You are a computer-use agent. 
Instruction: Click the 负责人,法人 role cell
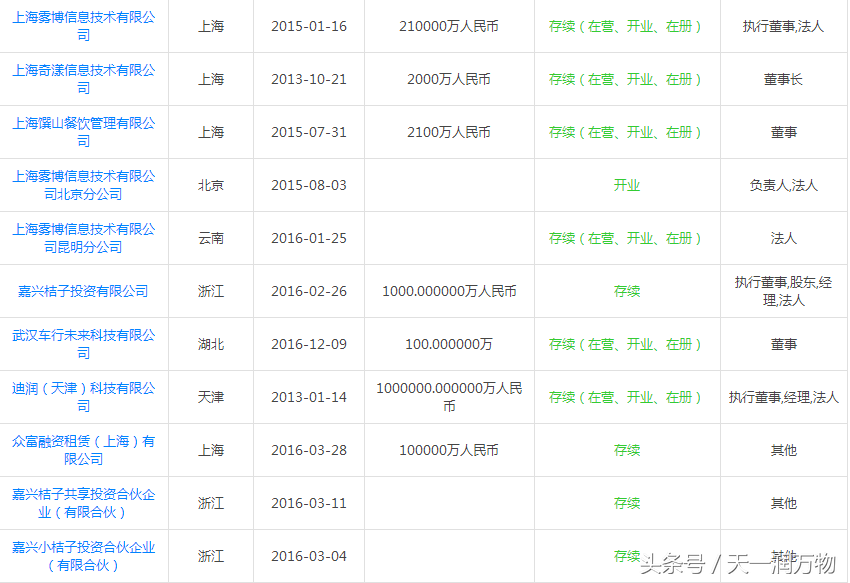pos(783,185)
